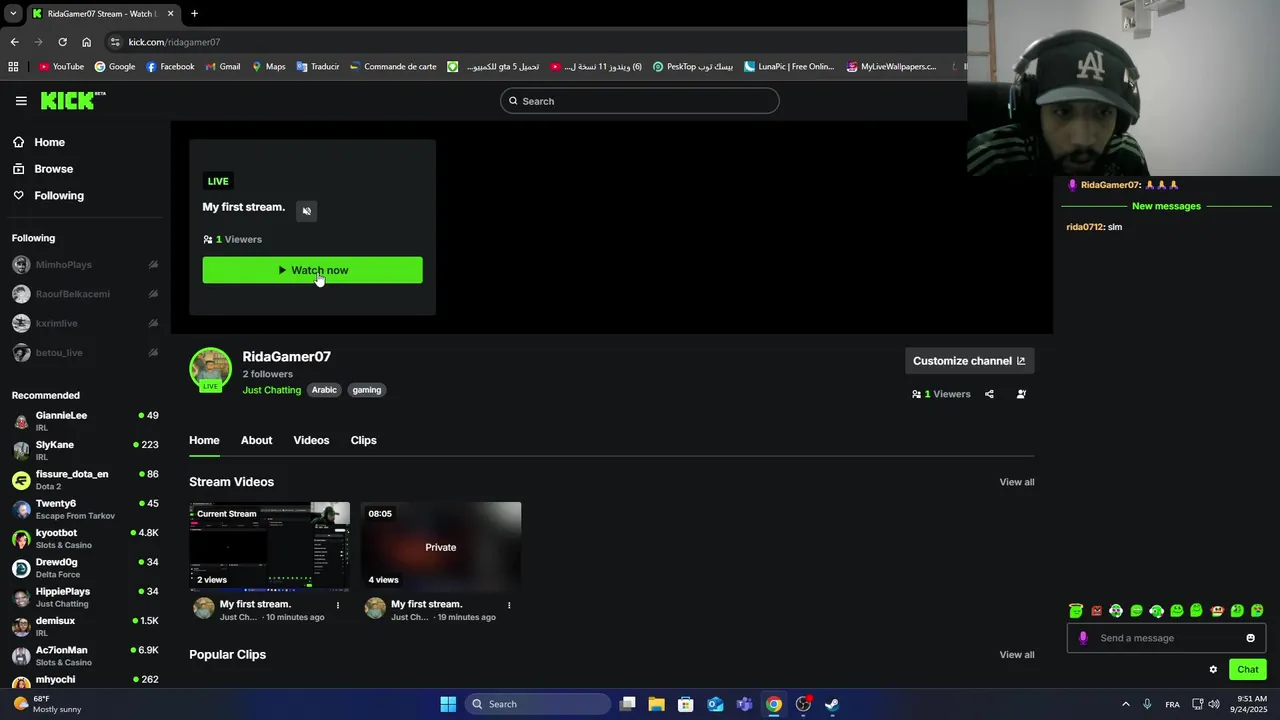The width and height of the screenshot is (1280, 720).
Task: Click the Watch now button
Action: coord(312,270)
